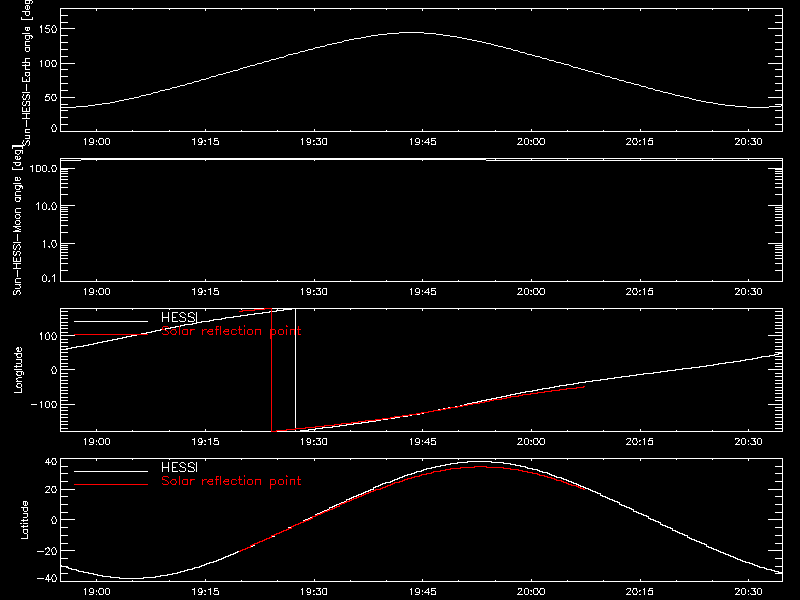Select white HESSI legend line in Latitude plot
Image resolution: width=800 pixels, height=600 pixels.
111,471
